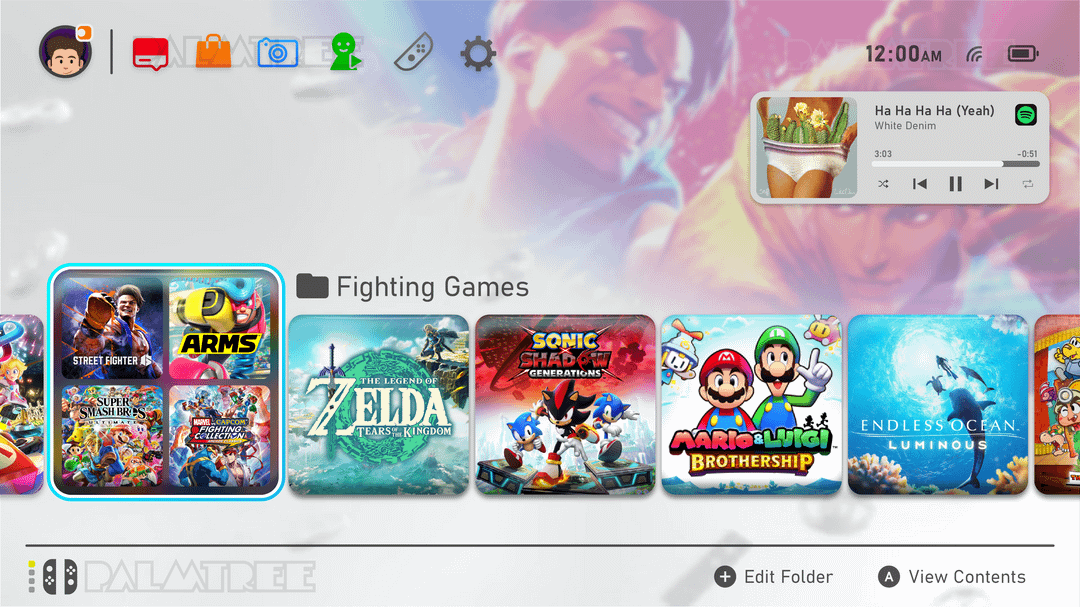The image size is (1080, 607).
Task: Toggle repeat in the music player
Action: pyautogui.click(x=1028, y=184)
